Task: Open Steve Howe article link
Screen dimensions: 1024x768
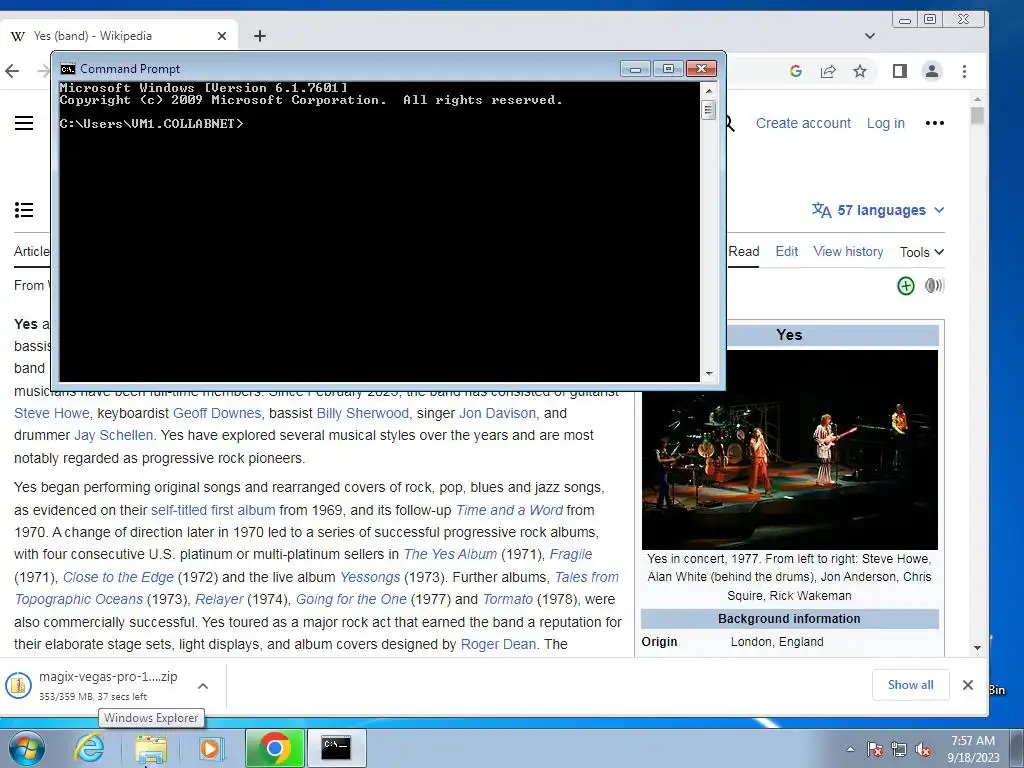Action: click(52, 413)
